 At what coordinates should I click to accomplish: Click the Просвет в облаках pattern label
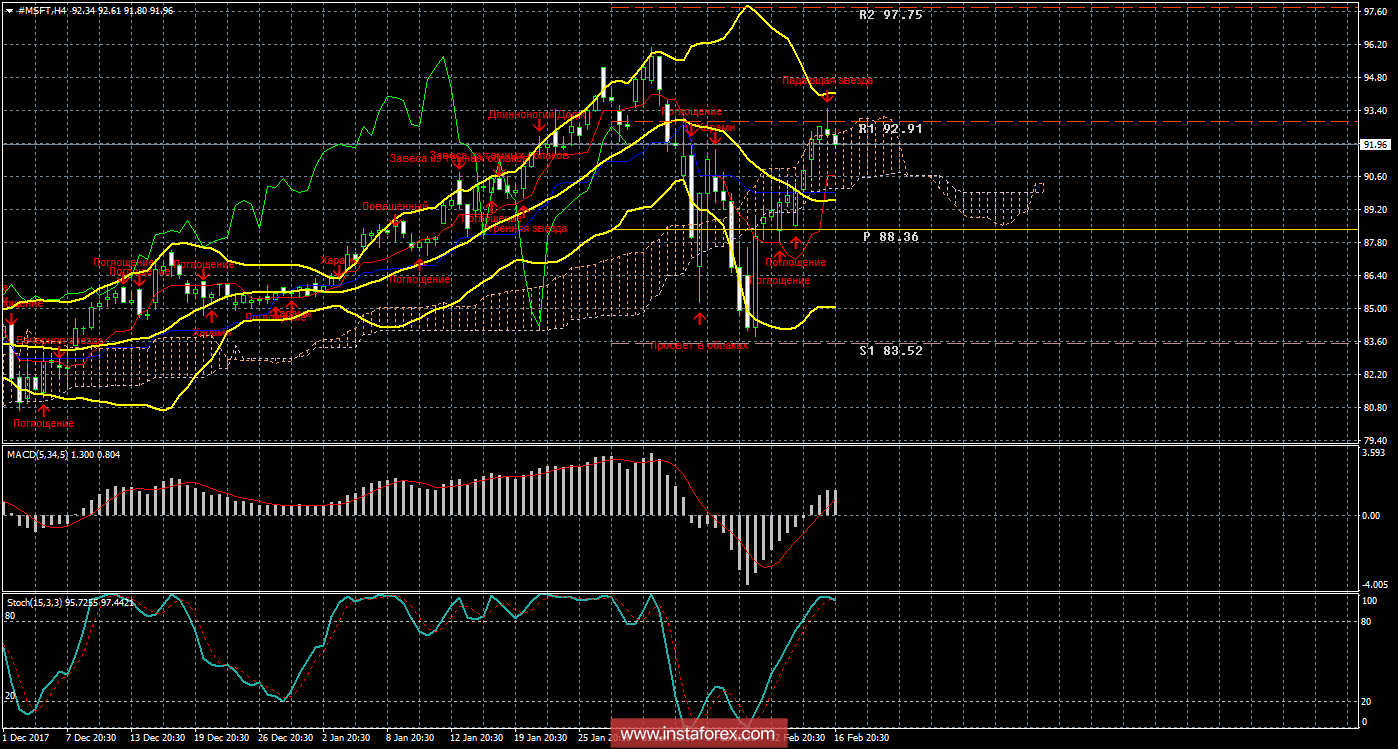point(699,345)
